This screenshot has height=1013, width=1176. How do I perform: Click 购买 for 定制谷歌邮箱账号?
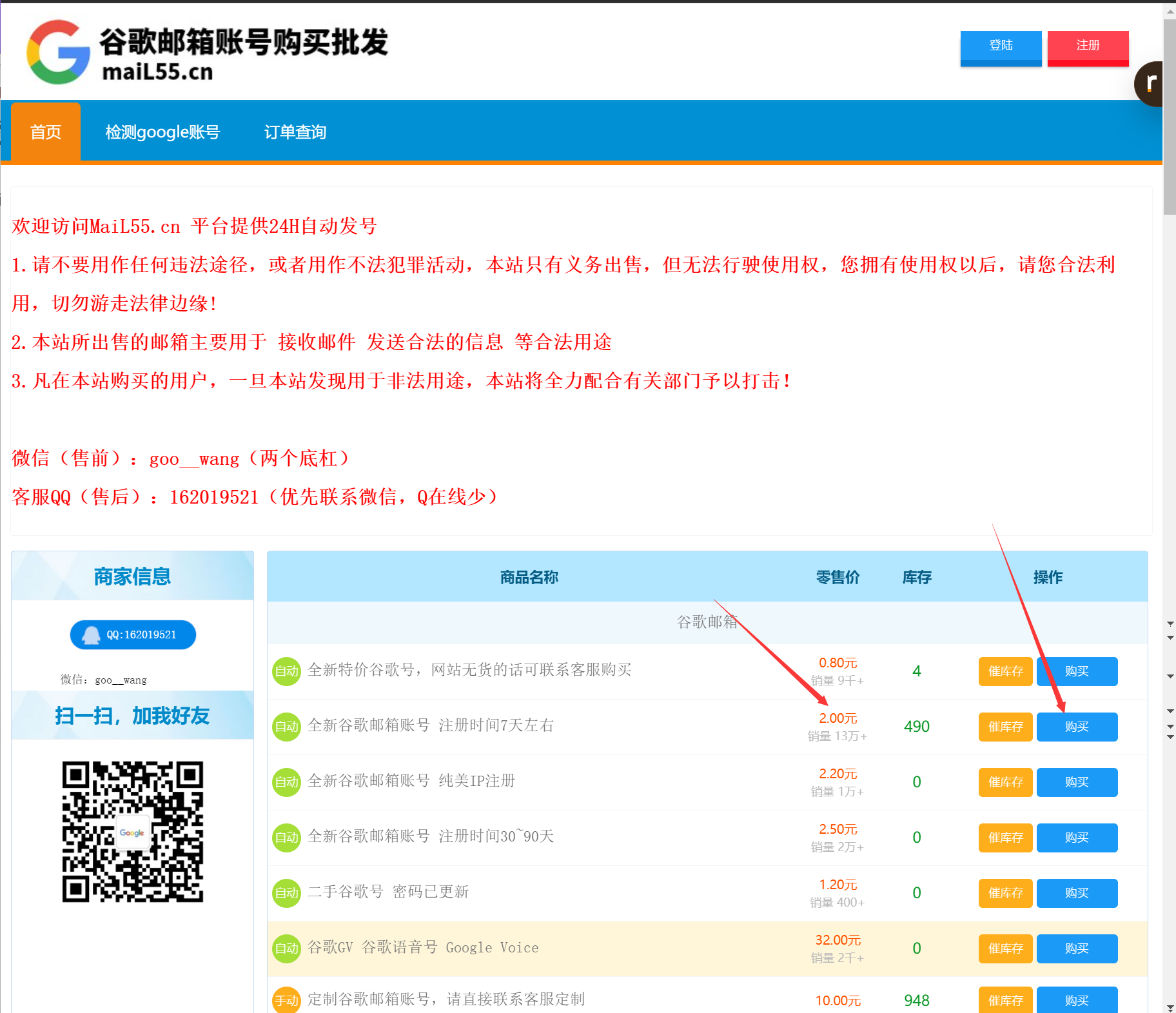coord(1077,1000)
